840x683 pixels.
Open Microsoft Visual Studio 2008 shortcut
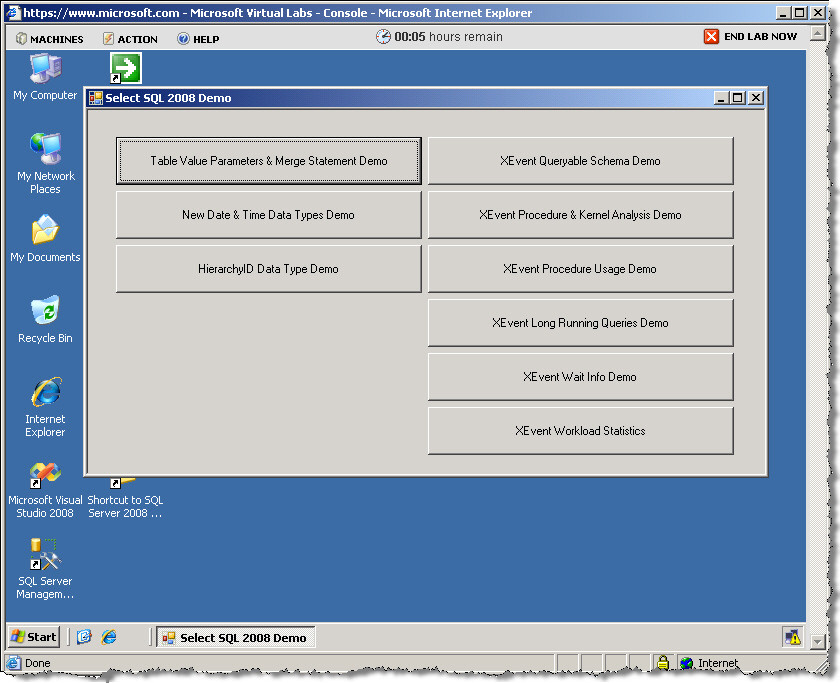click(x=45, y=476)
